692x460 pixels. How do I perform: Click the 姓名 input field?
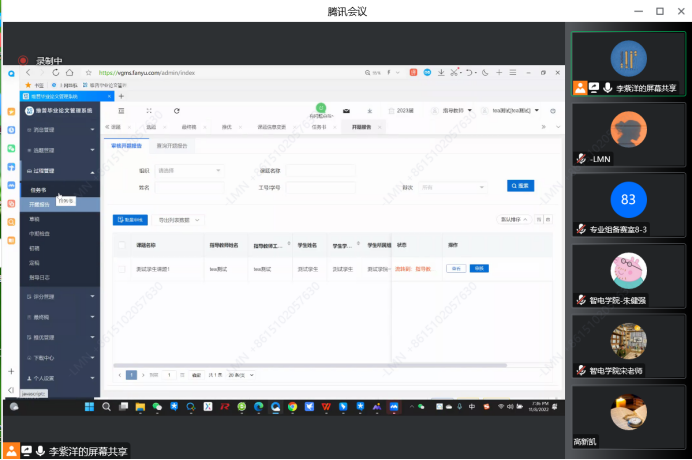[190, 187]
